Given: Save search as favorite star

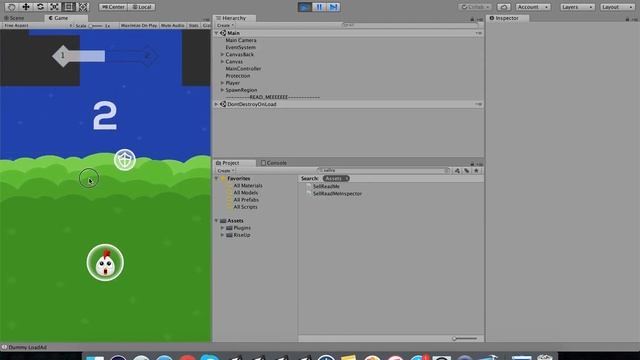Looking at the screenshot, I should click(476, 171).
